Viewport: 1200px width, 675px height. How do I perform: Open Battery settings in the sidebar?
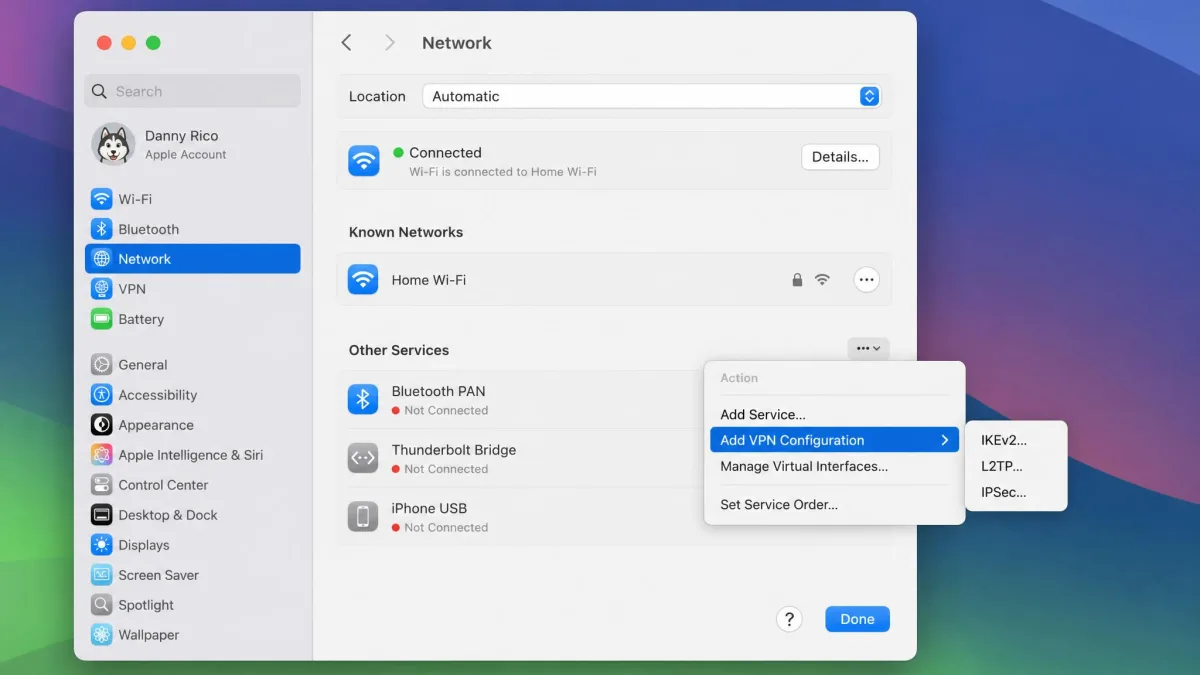click(x=193, y=319)
